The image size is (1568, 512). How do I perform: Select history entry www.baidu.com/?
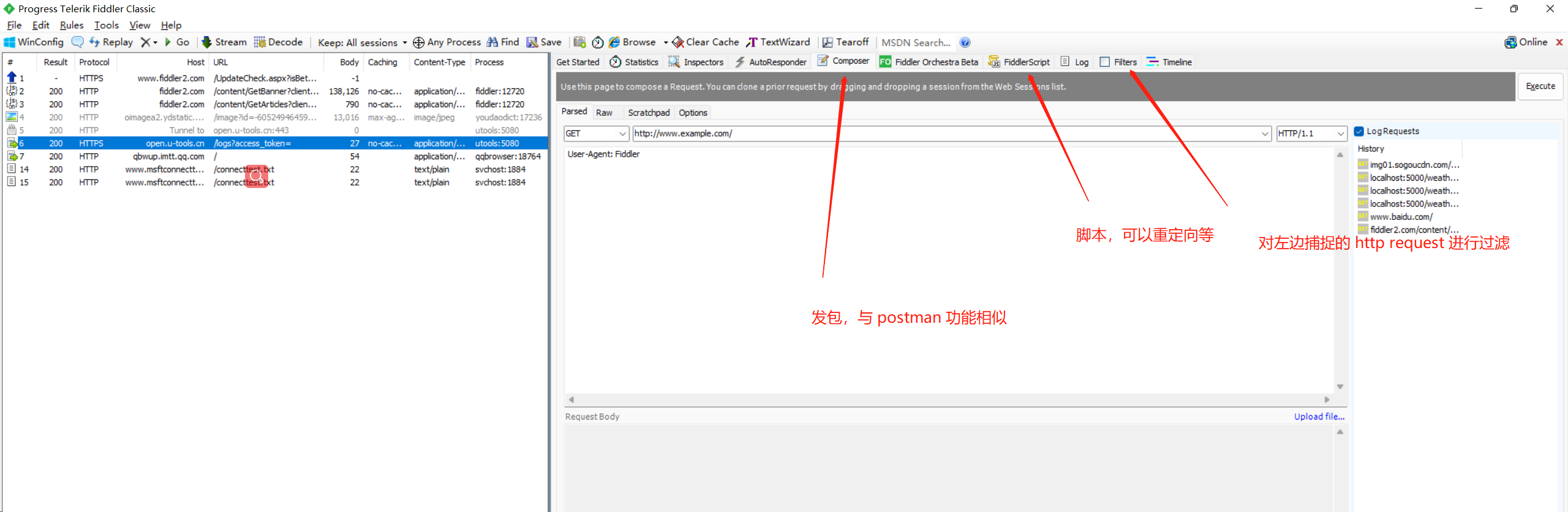pyautogui.click(x=1401, y=217)
